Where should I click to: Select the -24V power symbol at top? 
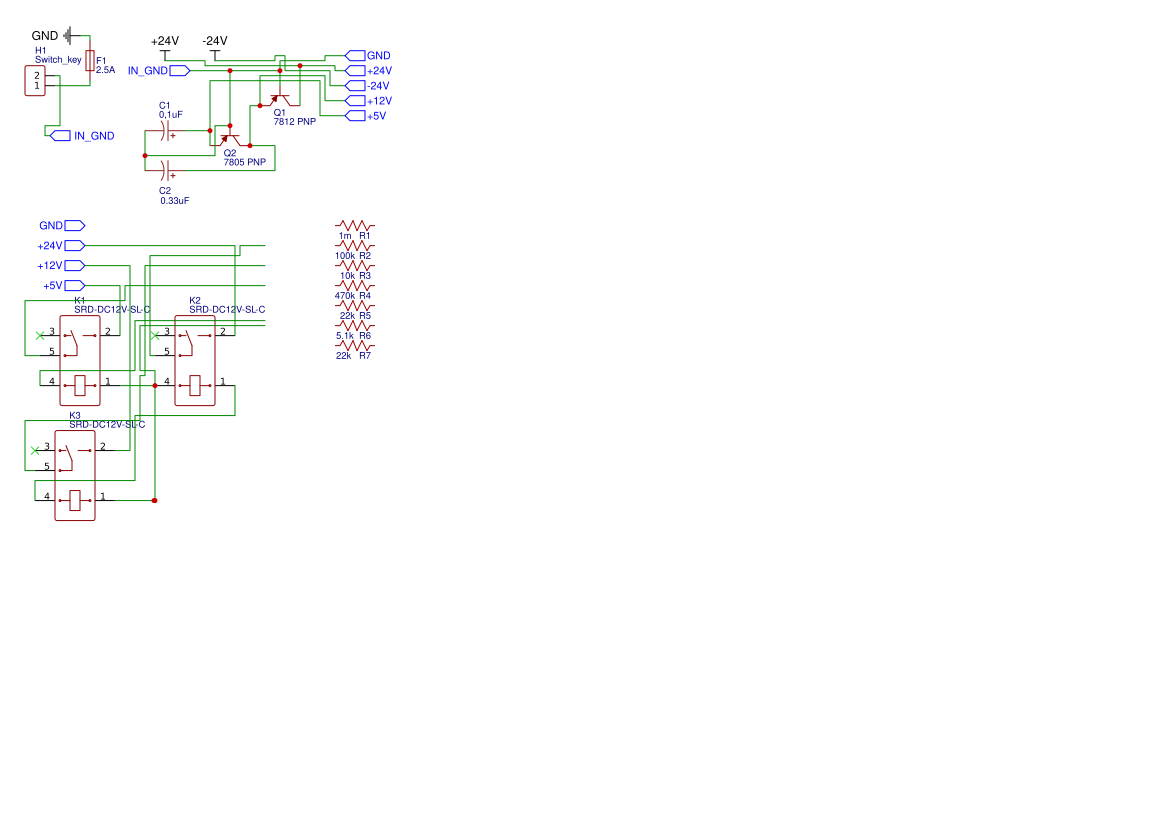coord(215,47)
